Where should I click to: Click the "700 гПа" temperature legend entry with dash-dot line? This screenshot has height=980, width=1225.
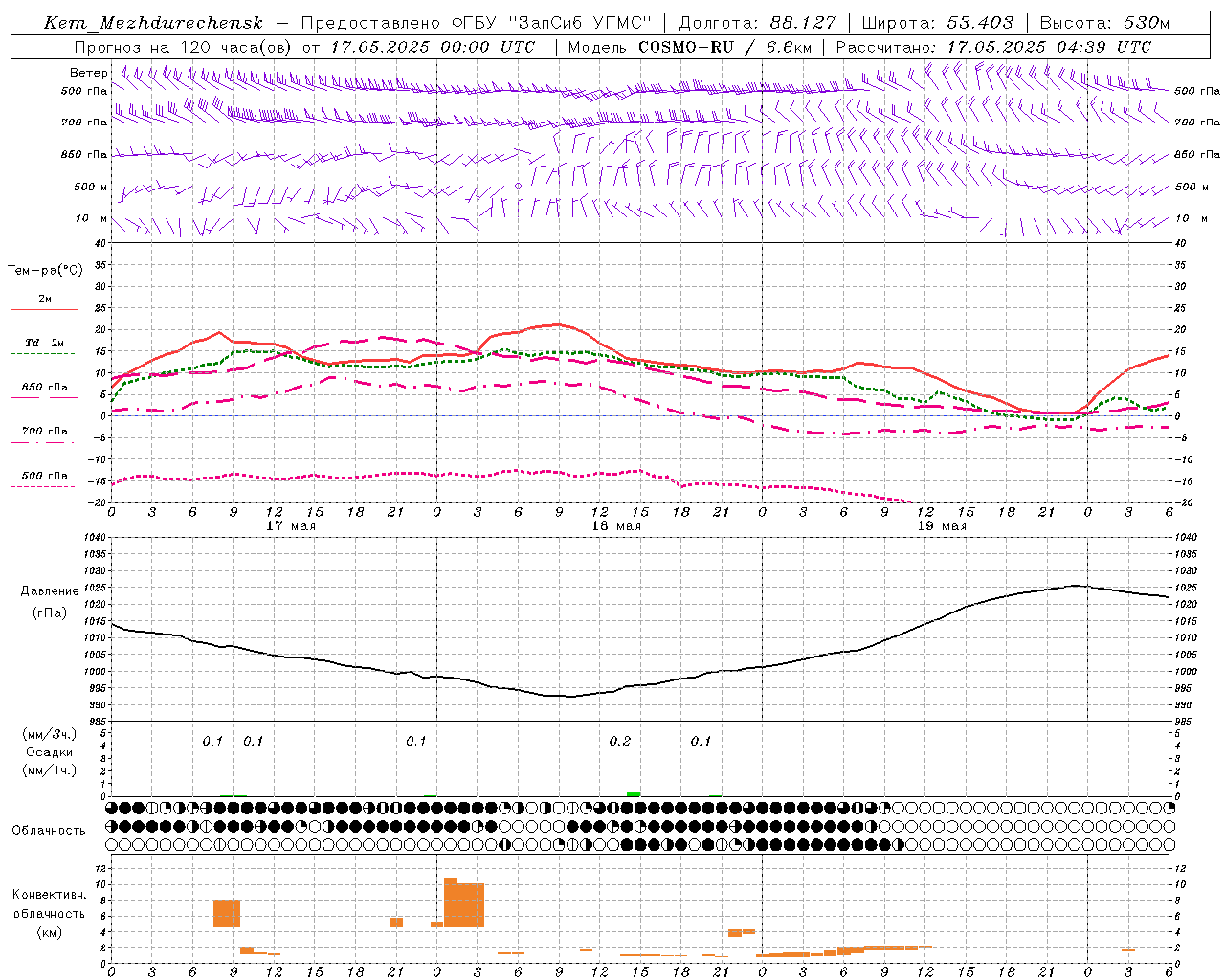pyautogui.click(x=45, y=432)
